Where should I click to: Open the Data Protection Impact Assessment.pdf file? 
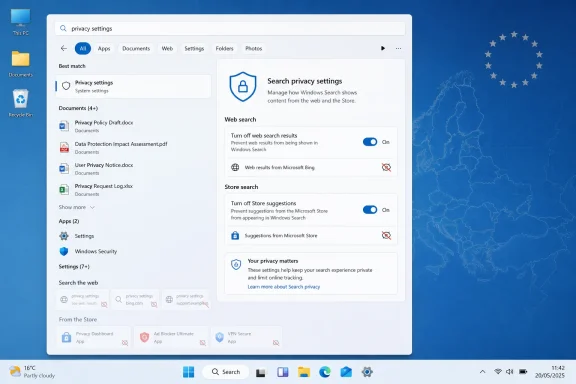pos(133,147)
